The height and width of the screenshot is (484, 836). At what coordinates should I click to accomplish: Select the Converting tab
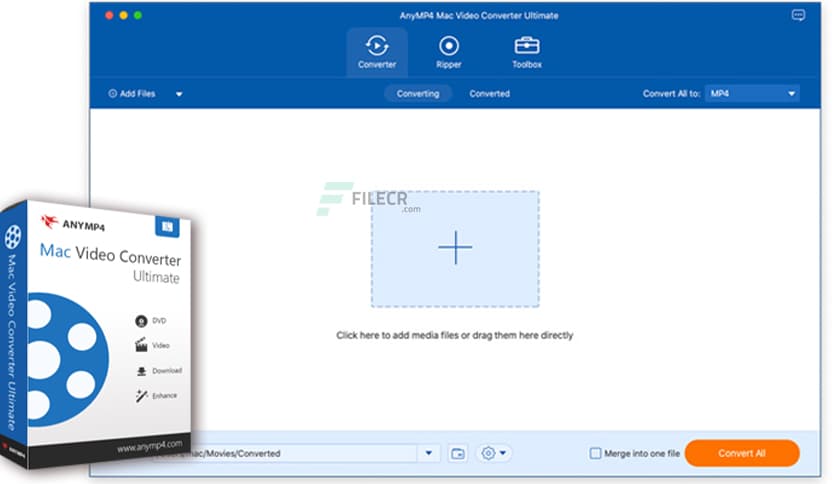418,93
